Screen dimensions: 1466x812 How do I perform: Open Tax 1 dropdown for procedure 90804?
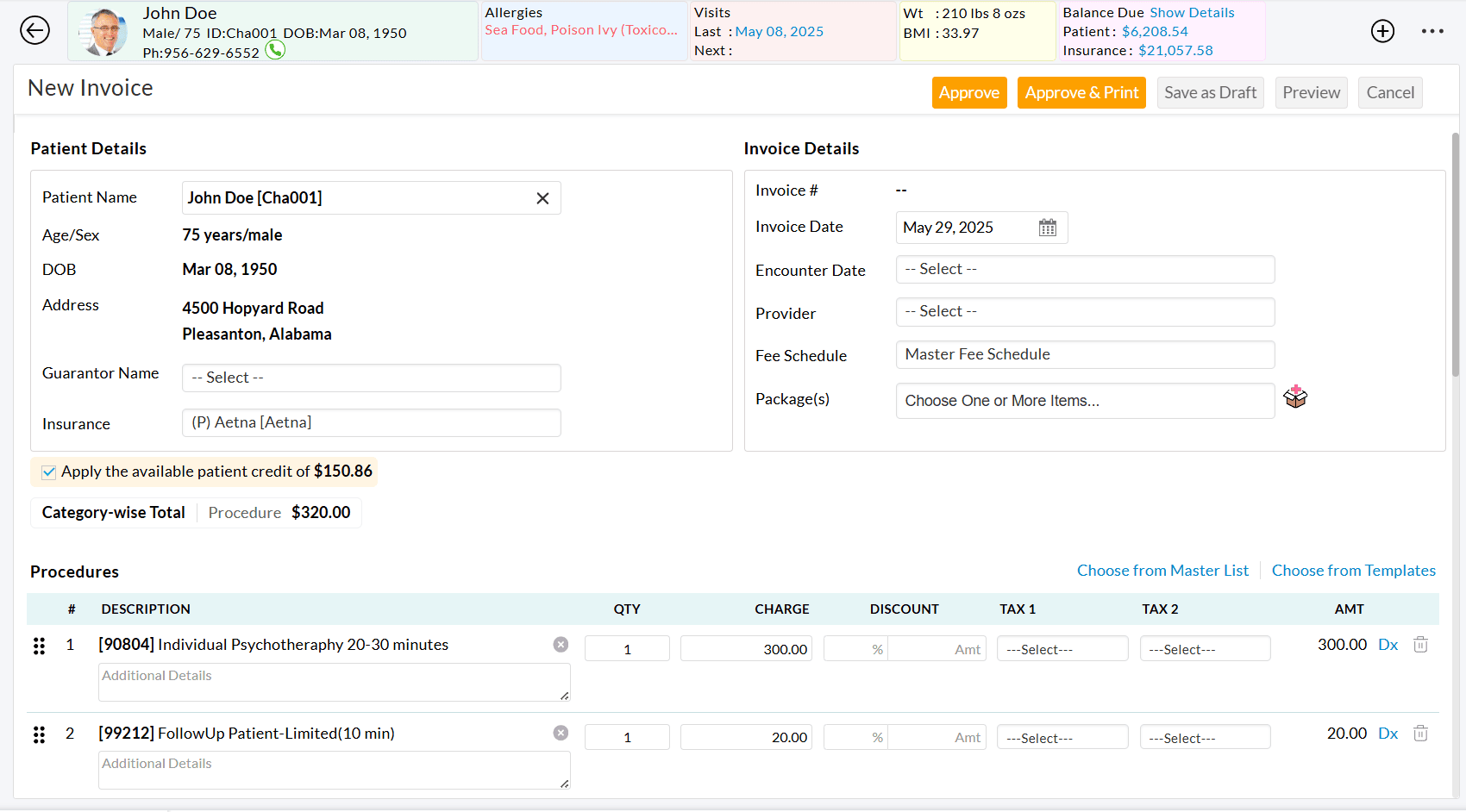point(1062,648)
